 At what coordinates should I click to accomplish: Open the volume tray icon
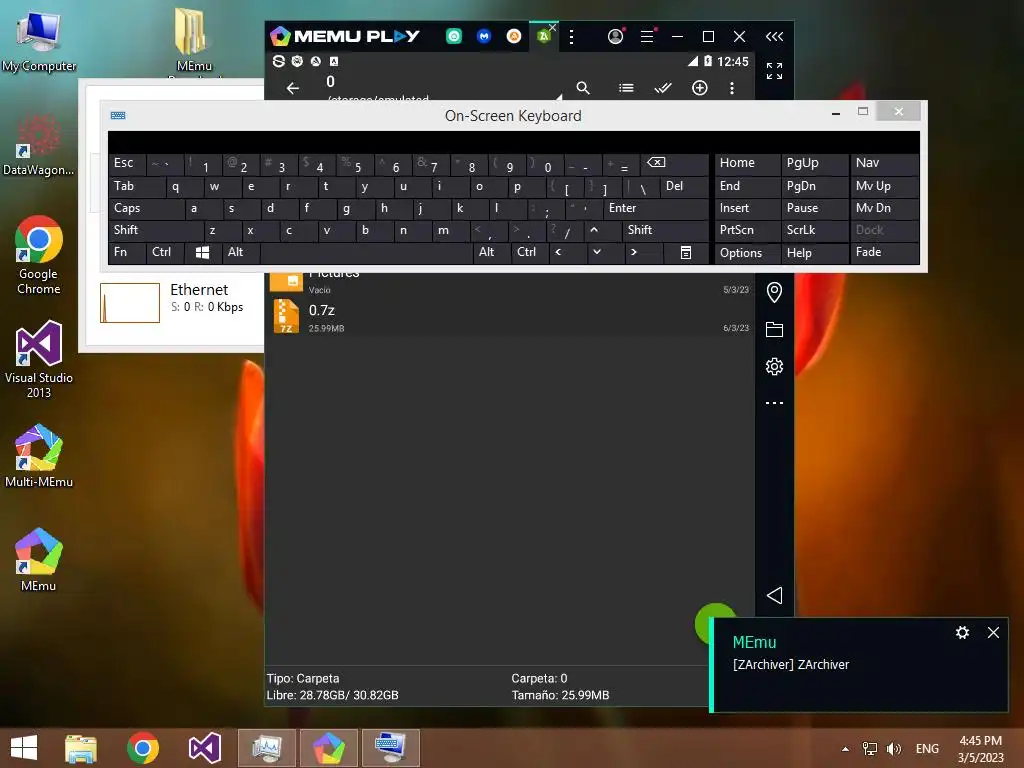tap(893, 748)
